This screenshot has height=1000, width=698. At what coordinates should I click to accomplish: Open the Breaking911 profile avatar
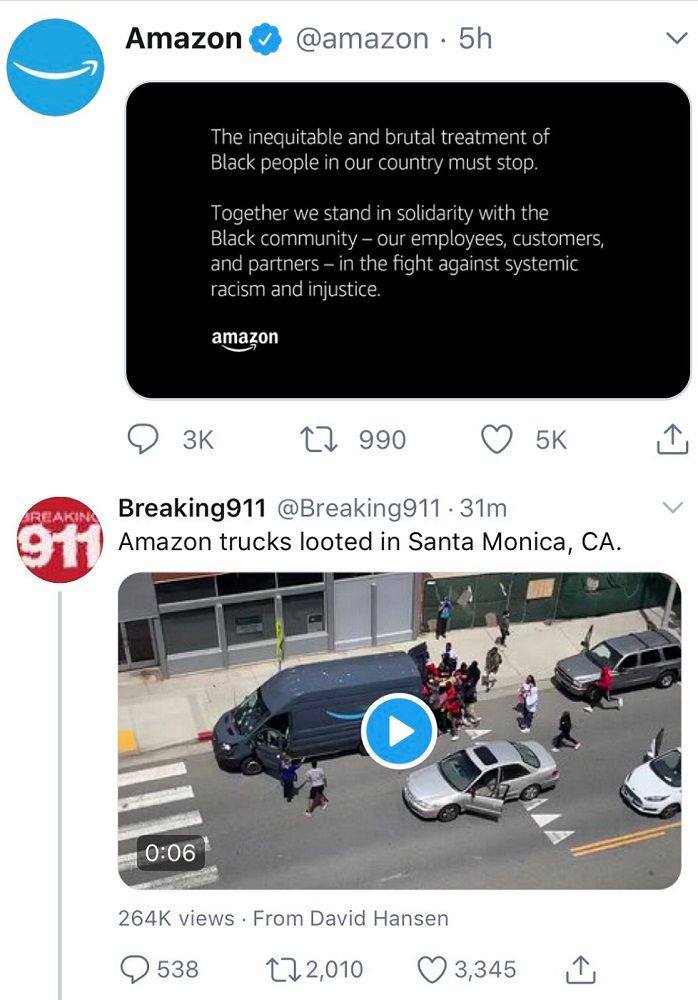tap(59, 540)
